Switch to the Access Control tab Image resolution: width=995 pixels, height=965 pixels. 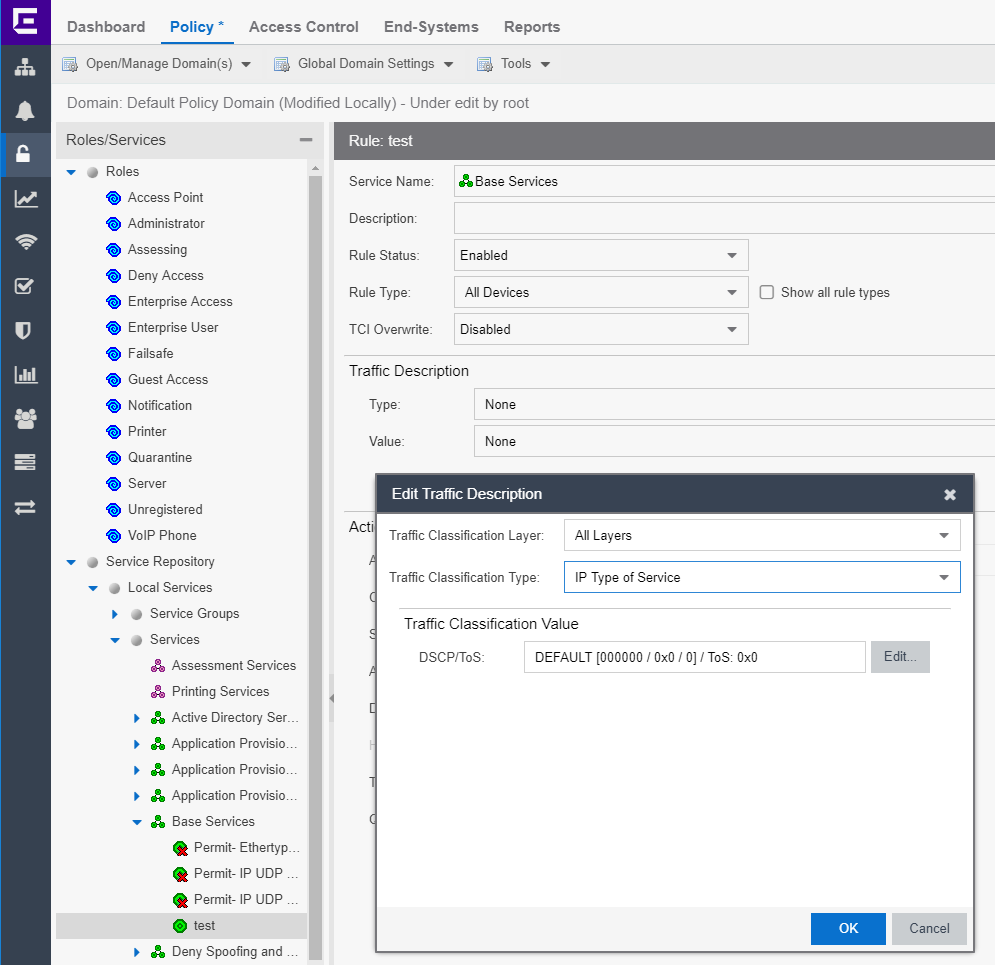[x=302, y=27]
